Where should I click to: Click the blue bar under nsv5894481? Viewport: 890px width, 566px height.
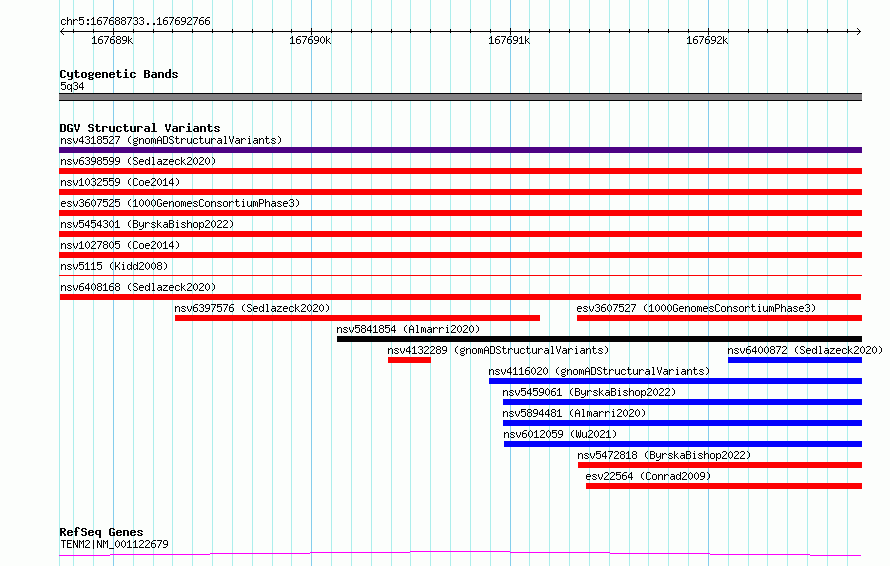(x=682, y=423)
